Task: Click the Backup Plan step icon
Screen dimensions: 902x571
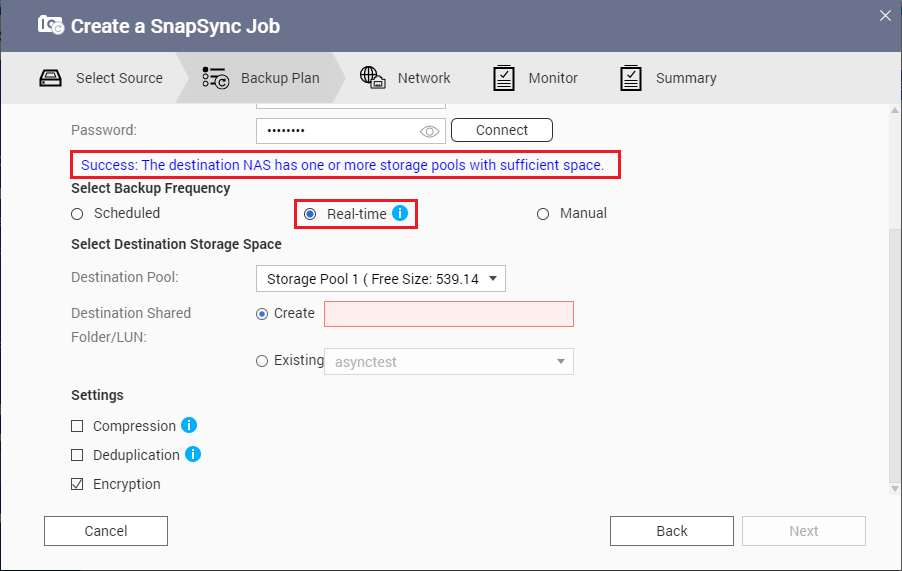Action: [216, 78]
